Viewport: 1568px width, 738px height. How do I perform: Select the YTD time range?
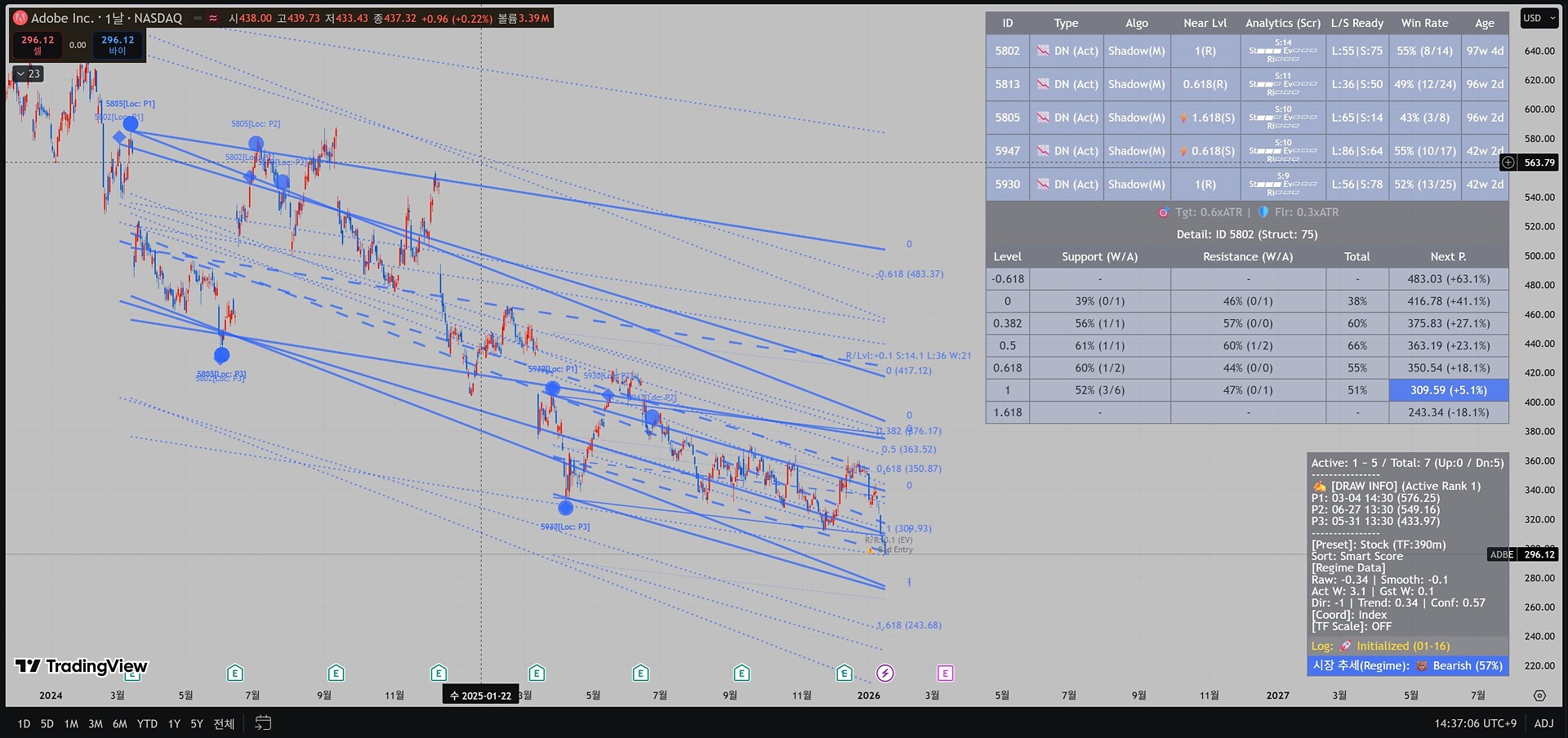[147, 724]
